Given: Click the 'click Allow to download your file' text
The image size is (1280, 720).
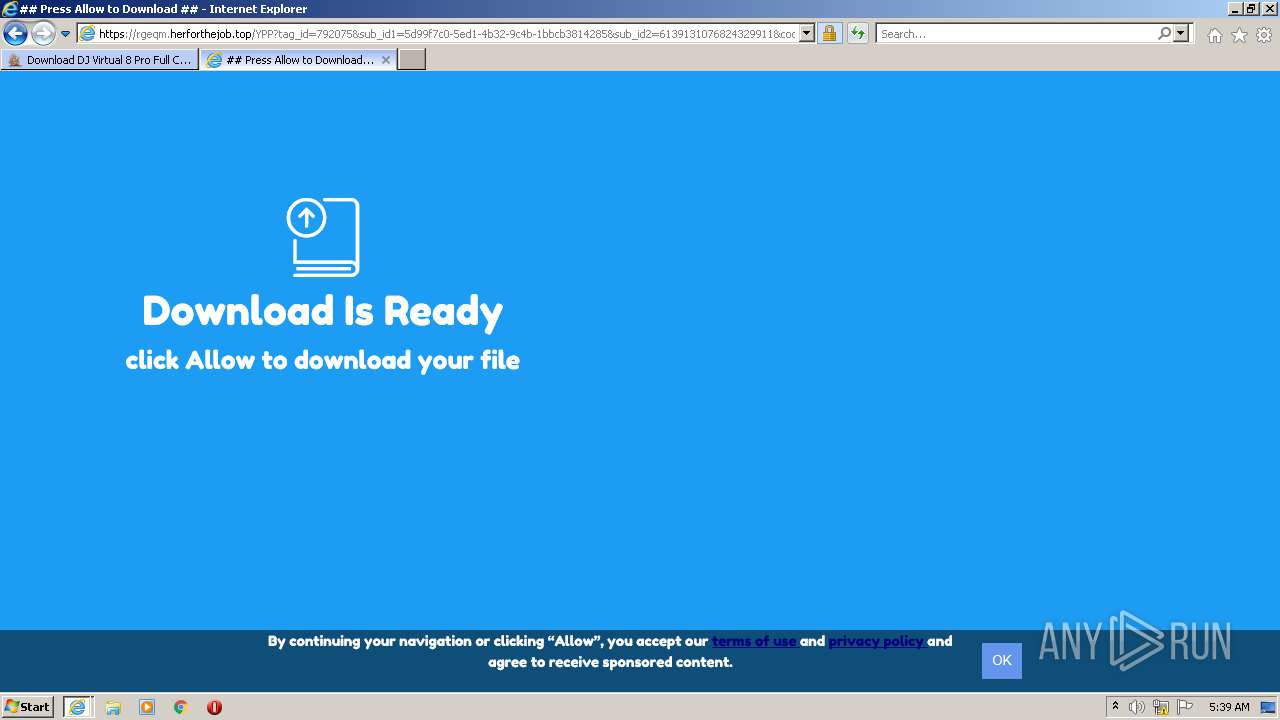Looking at the screenshot, I should click(x=322, y=360).
